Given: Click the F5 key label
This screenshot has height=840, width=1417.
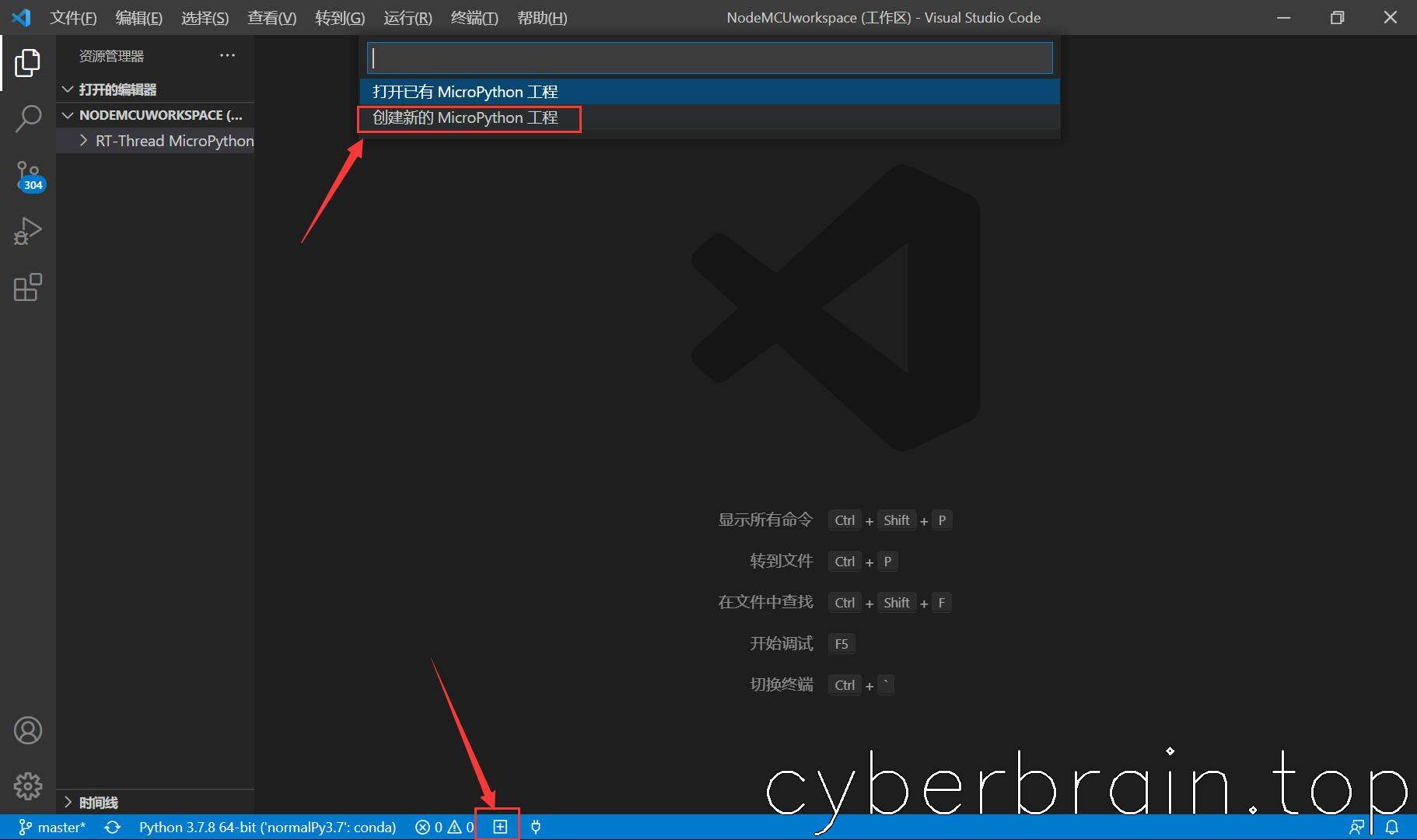Looking at the screenshot, I should pos(841,644).
